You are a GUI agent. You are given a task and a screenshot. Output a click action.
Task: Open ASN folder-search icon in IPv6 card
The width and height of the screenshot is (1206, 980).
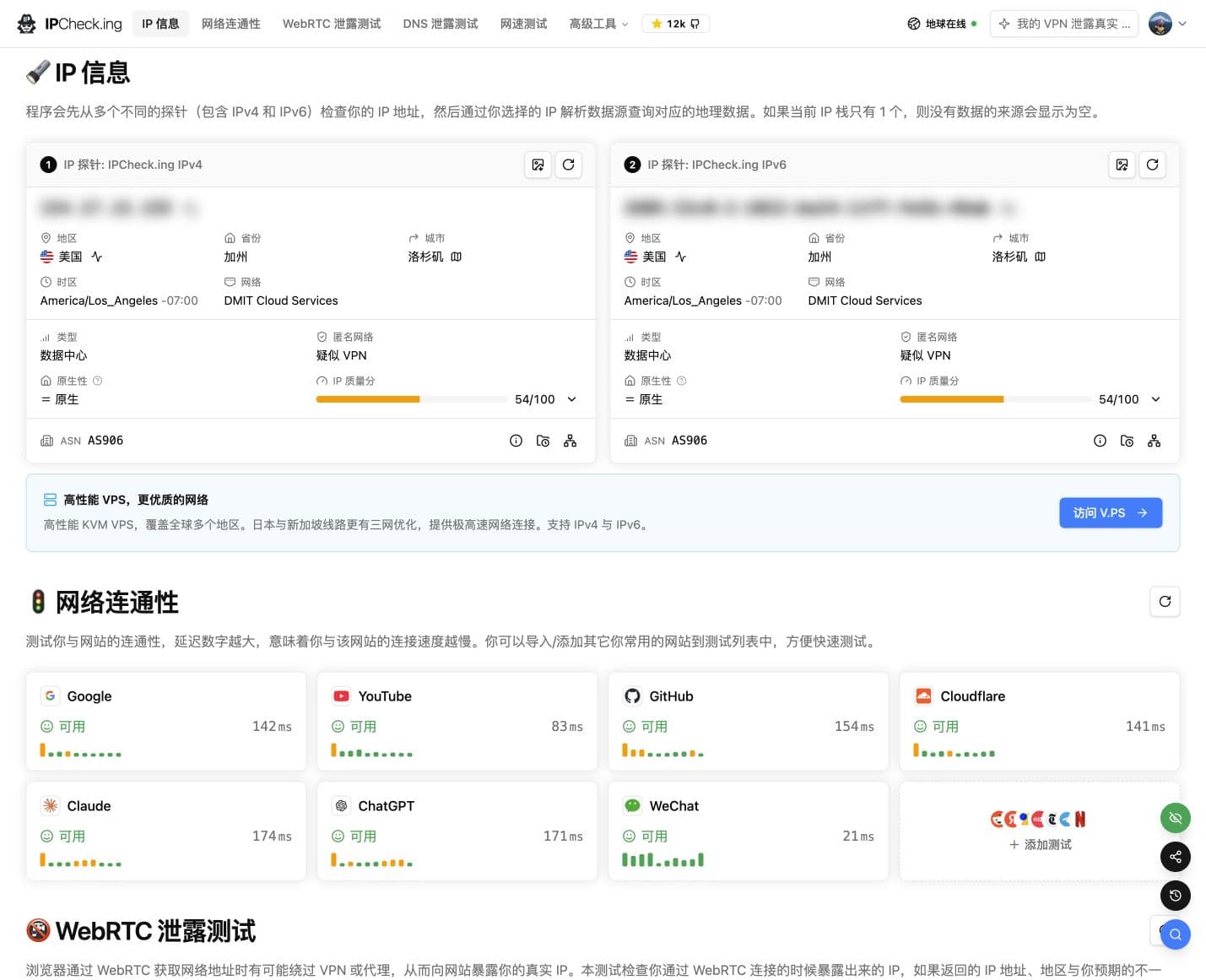tap(1127, 441)
